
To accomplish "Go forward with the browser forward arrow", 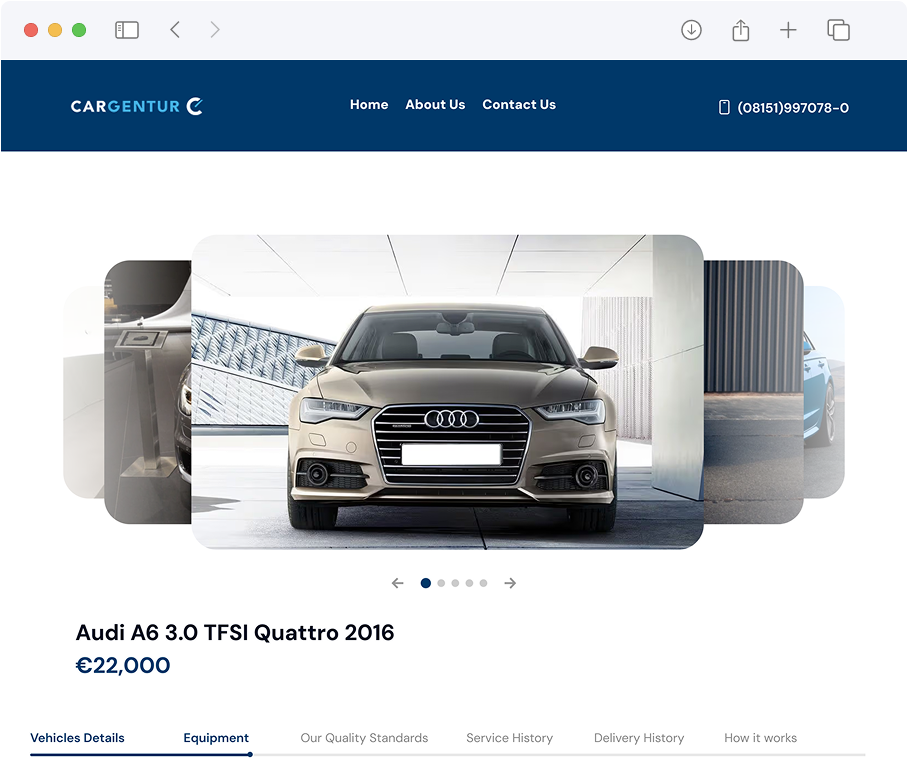I will coord(215,30).
